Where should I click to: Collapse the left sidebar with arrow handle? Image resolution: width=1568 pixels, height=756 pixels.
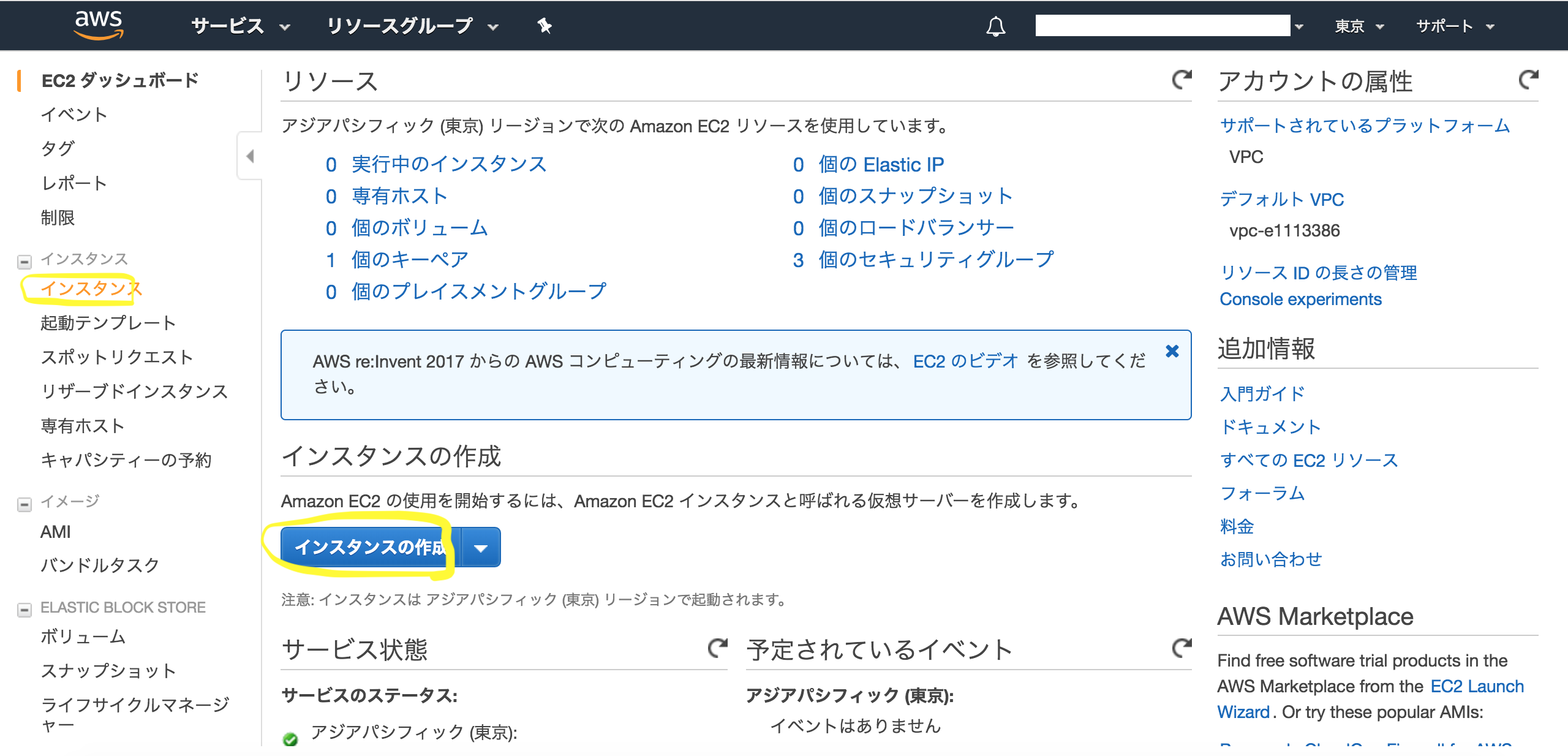tap(250, 156)
